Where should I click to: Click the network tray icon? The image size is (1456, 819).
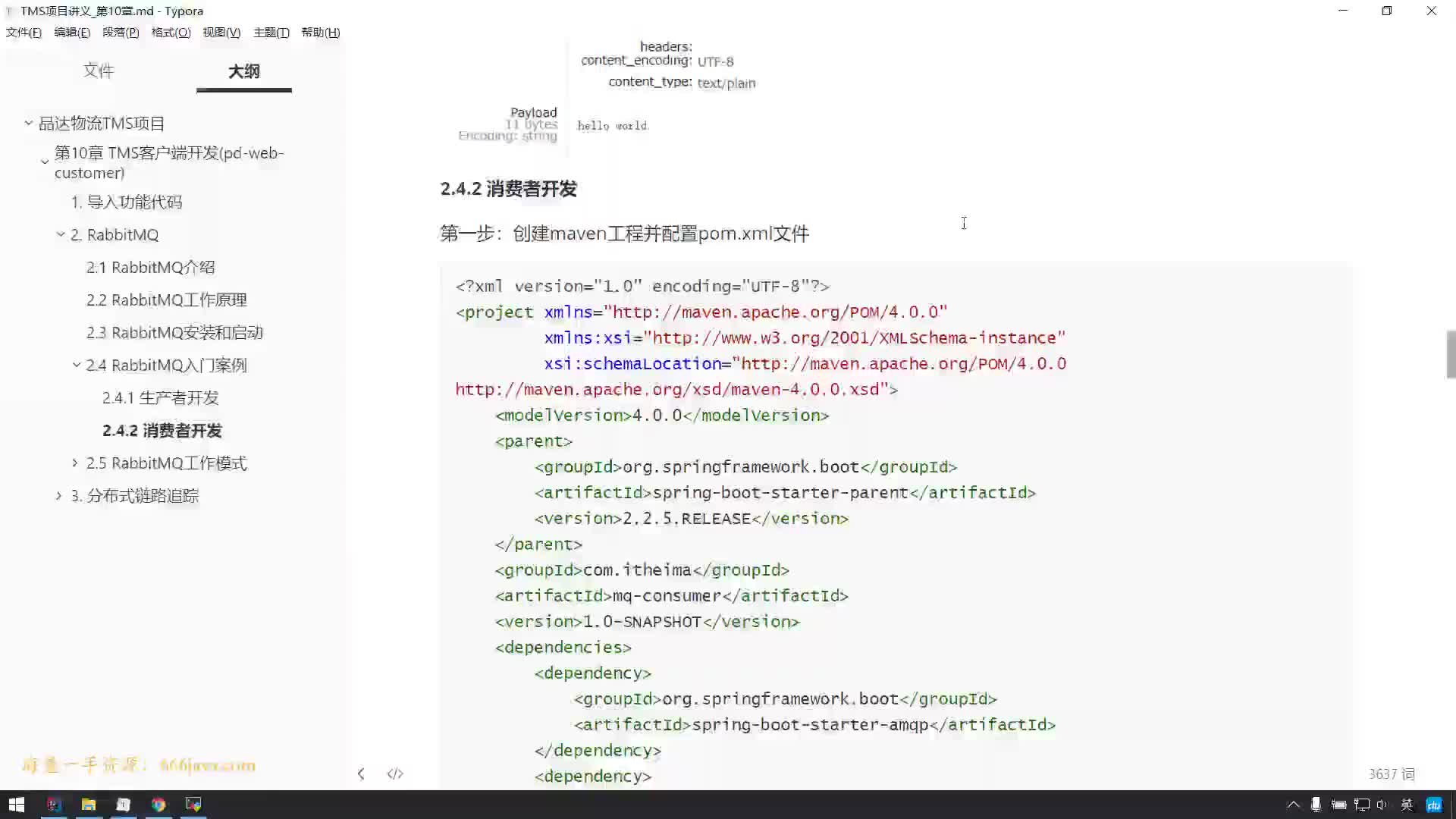click(1362, 805)
